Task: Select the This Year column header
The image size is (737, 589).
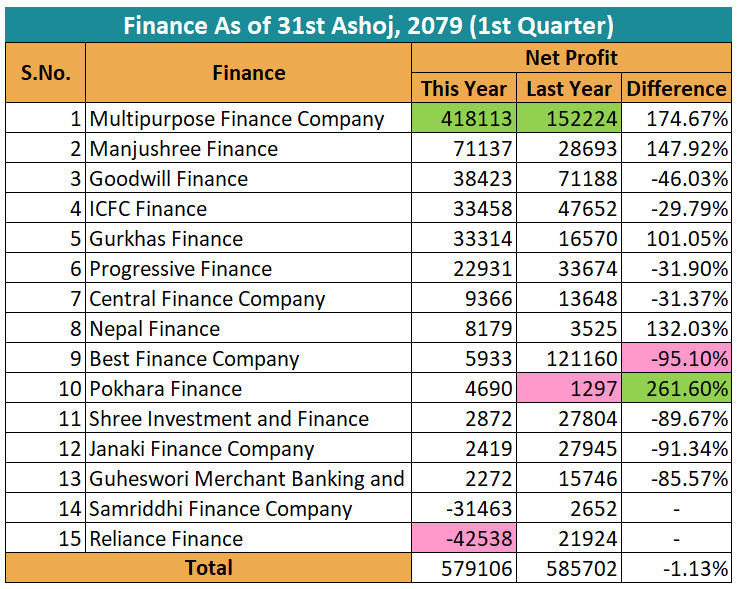Action: click(464, 88)
